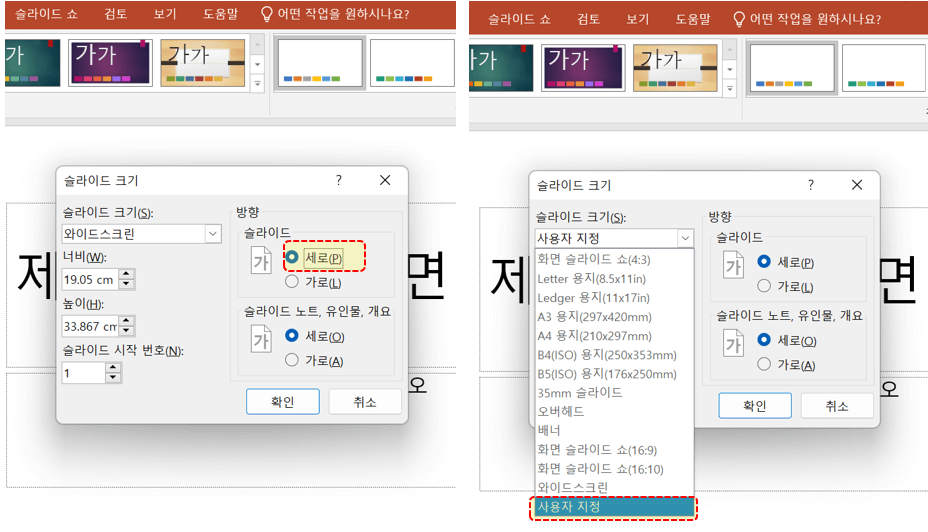Show next theme row arrow in right ribbon

pyautogui.click(x=730, y=69)
